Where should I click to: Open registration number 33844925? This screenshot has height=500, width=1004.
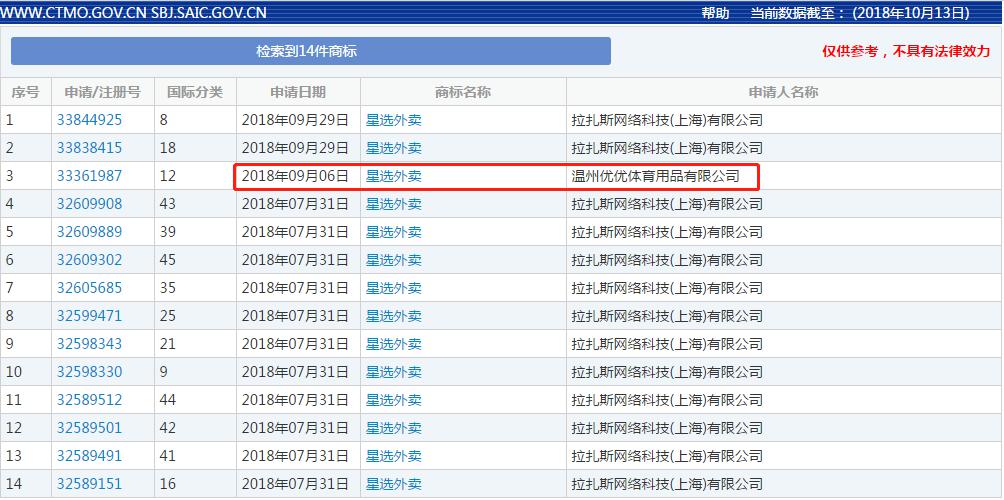[x=89, y=120]
